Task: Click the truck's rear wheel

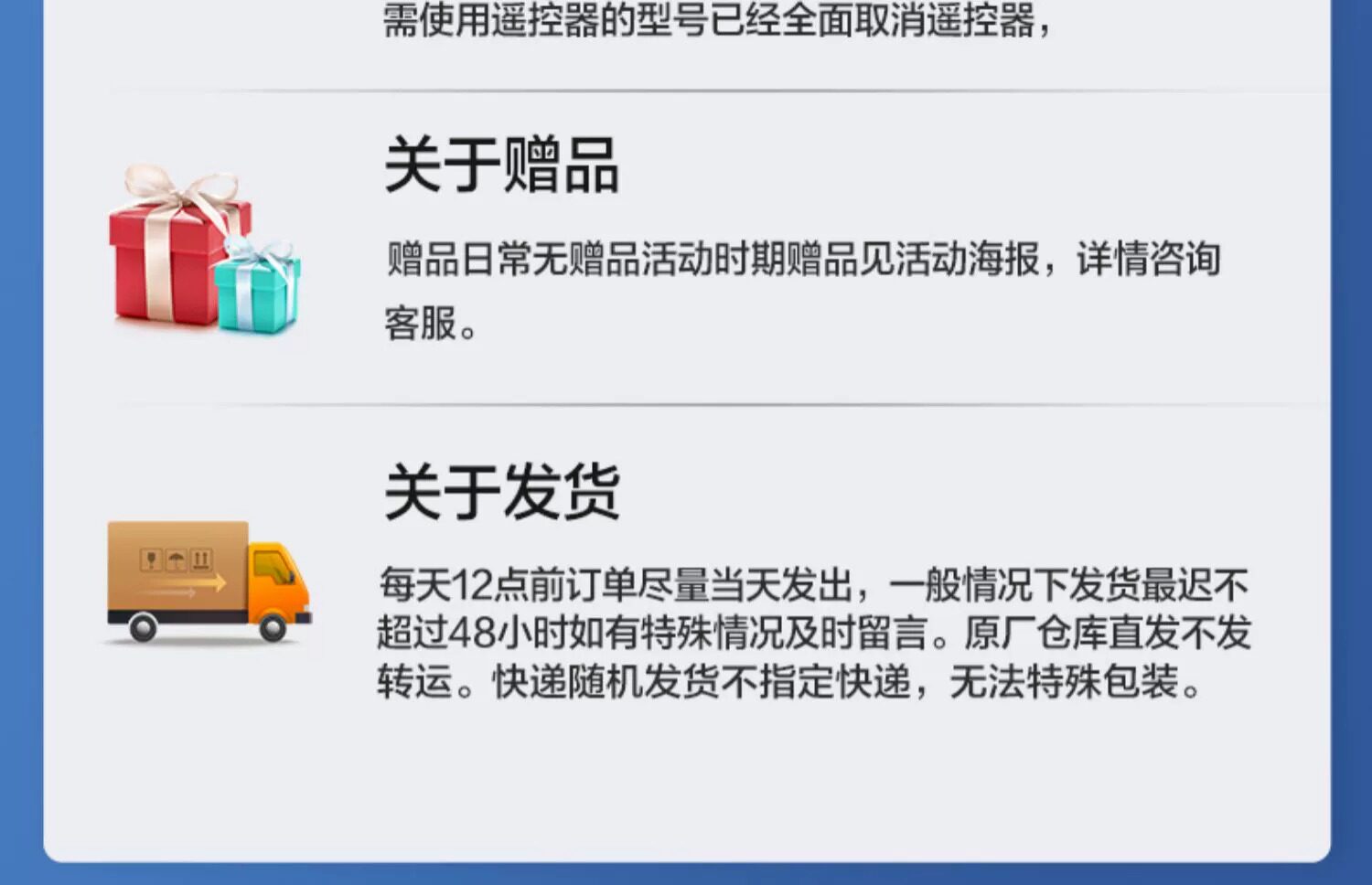Action: click(x=143, y=627)
